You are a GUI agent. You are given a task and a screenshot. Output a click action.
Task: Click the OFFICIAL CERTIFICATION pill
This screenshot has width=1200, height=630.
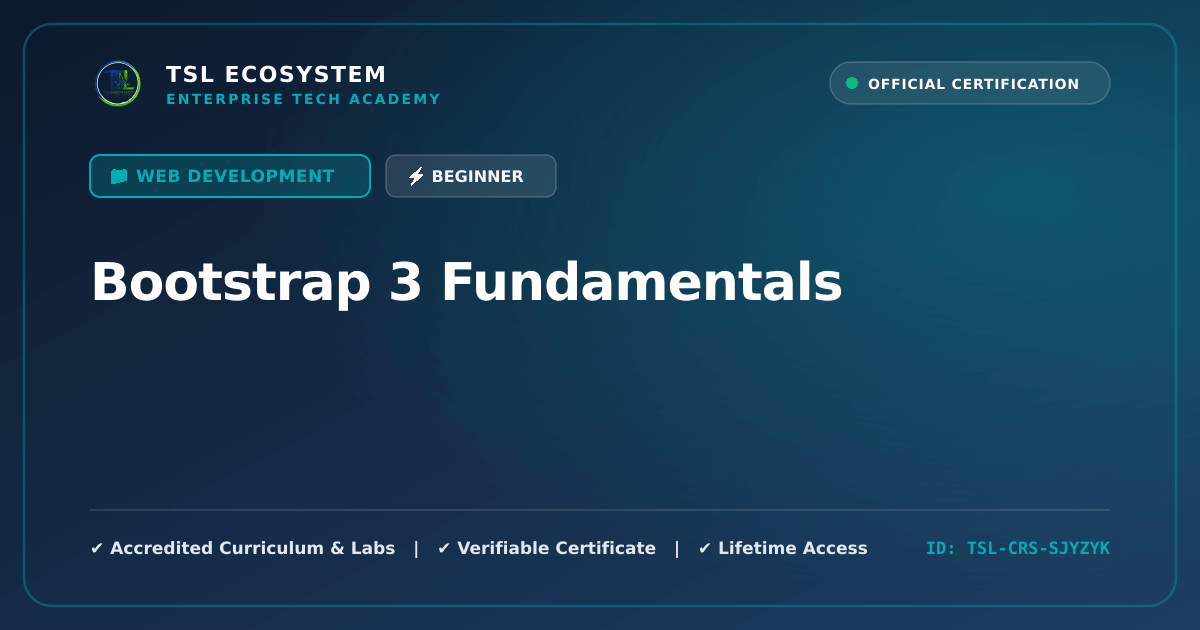coord(970,83)
